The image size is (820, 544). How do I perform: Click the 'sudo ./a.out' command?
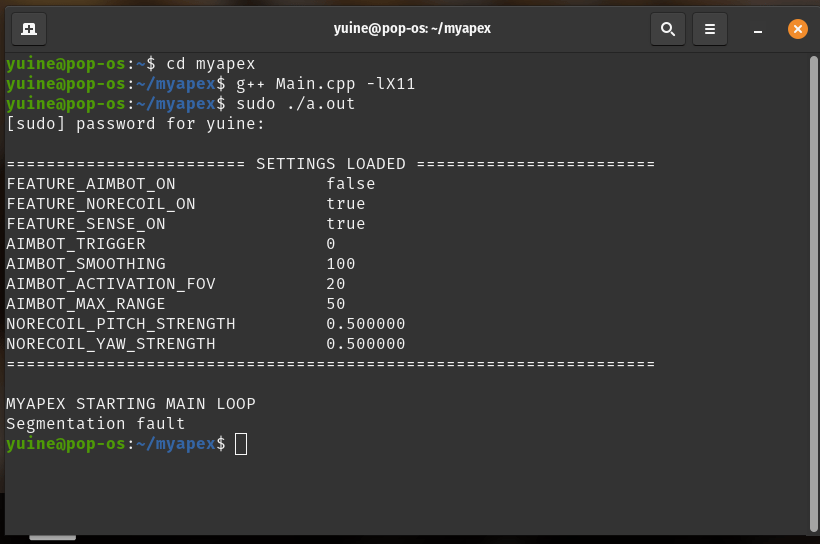295,104
